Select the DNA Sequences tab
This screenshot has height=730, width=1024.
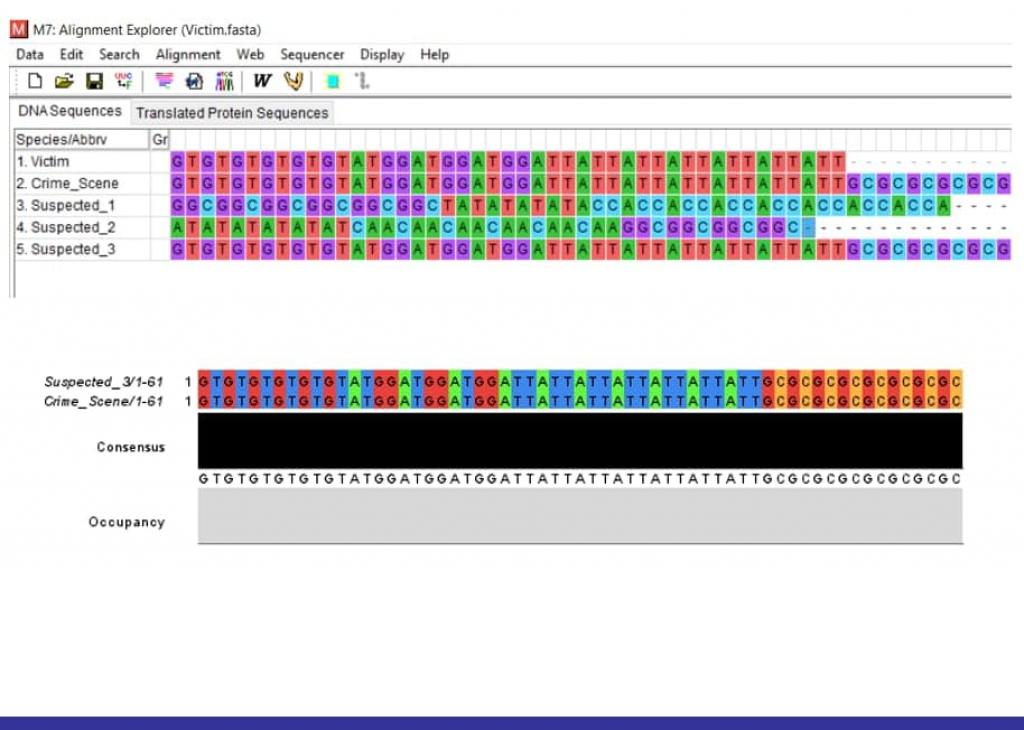(x=70, y=111)
